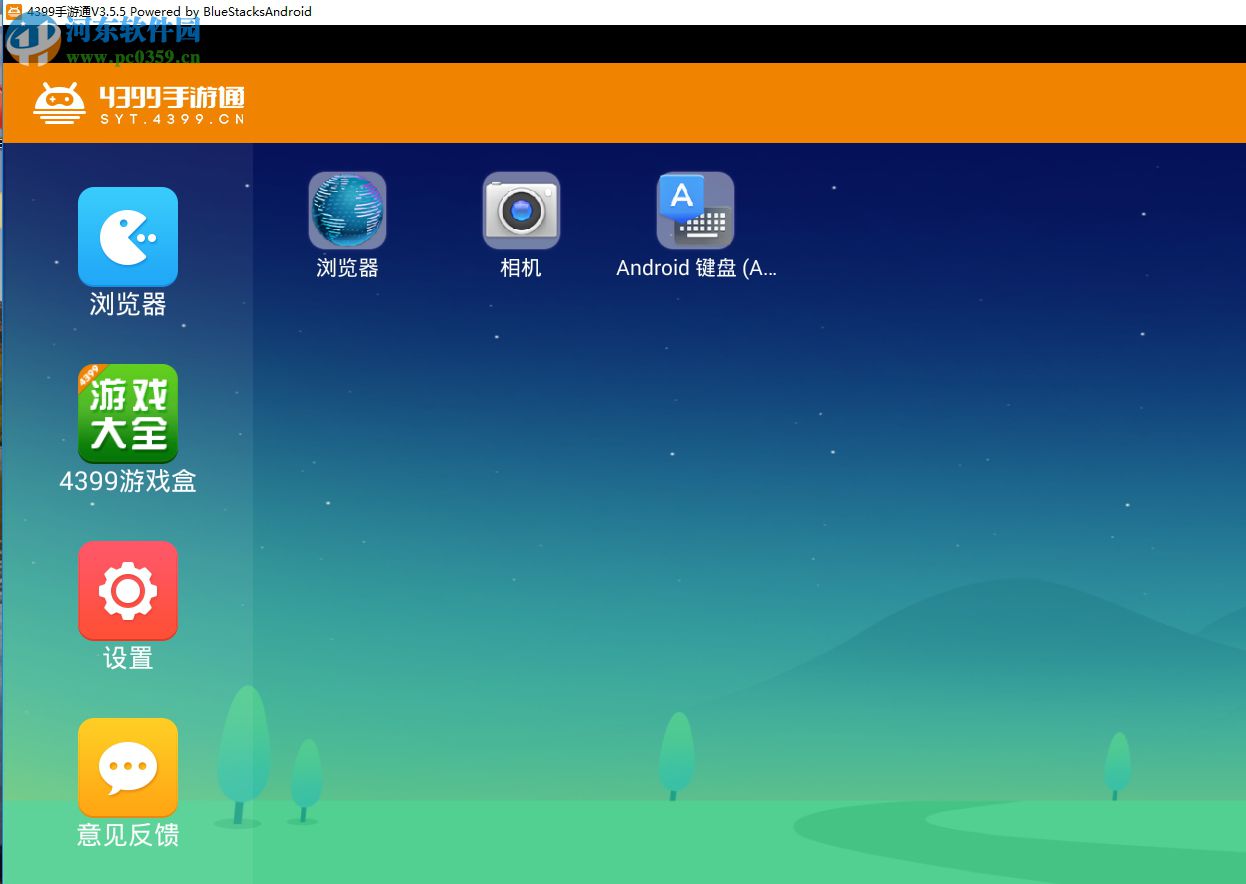Click the 4399手游通 robot logo
This screenshot has height=884, width=1246.
coord(59,103)
